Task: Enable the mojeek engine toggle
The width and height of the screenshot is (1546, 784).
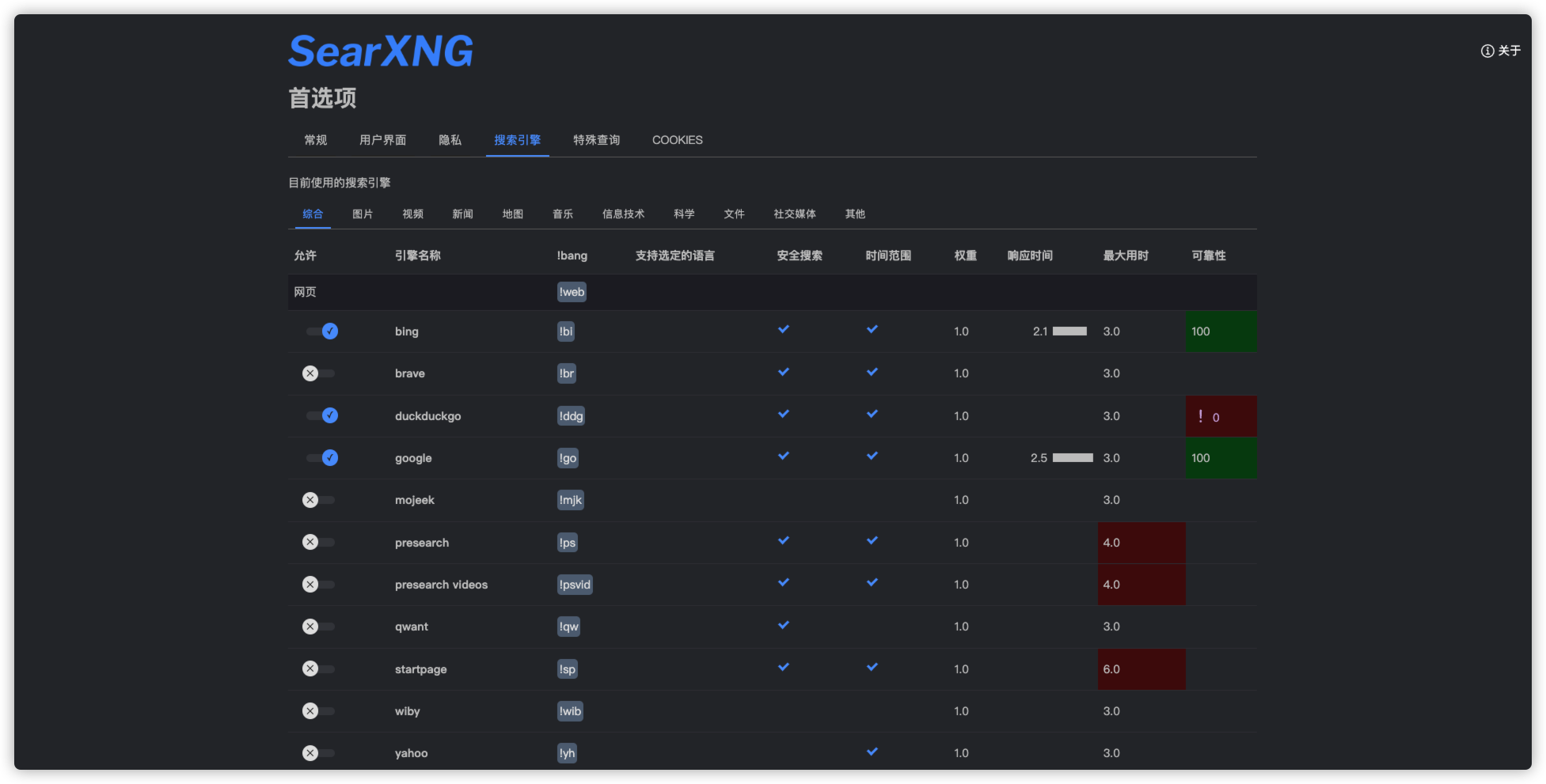Action: tap(318, 500)
